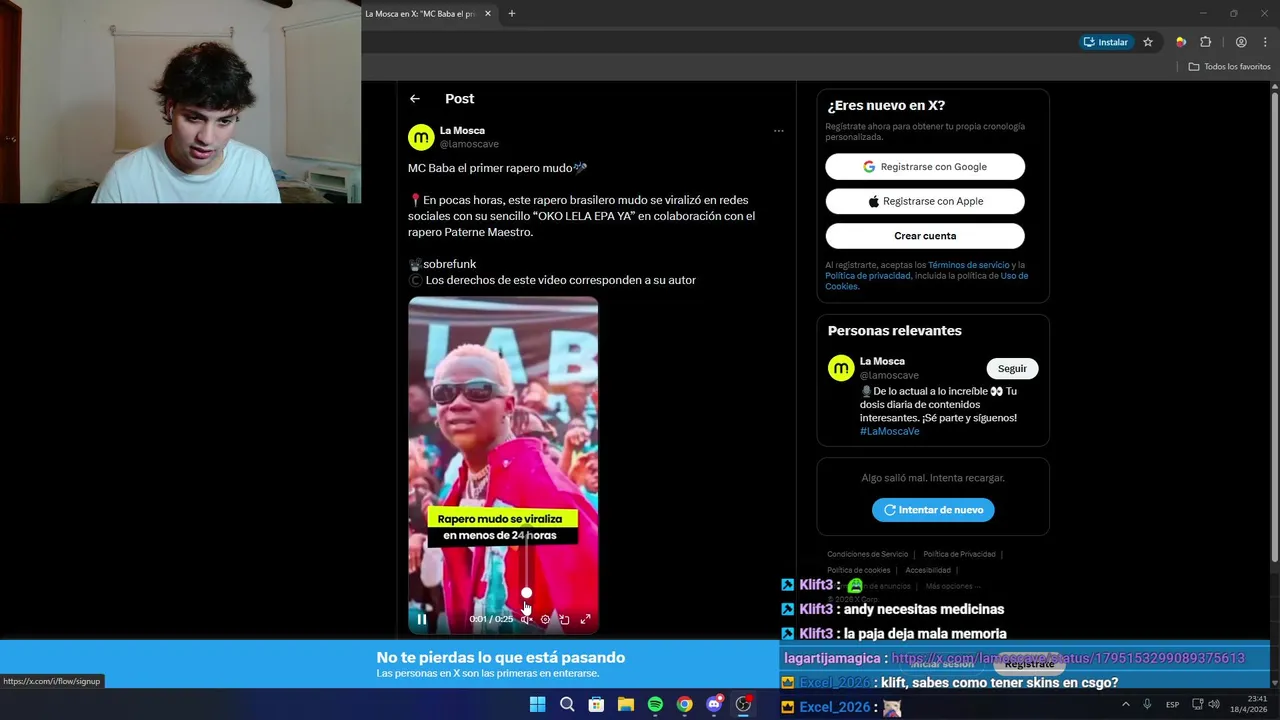Open the post's three-dot more menu

pos(778,131)
